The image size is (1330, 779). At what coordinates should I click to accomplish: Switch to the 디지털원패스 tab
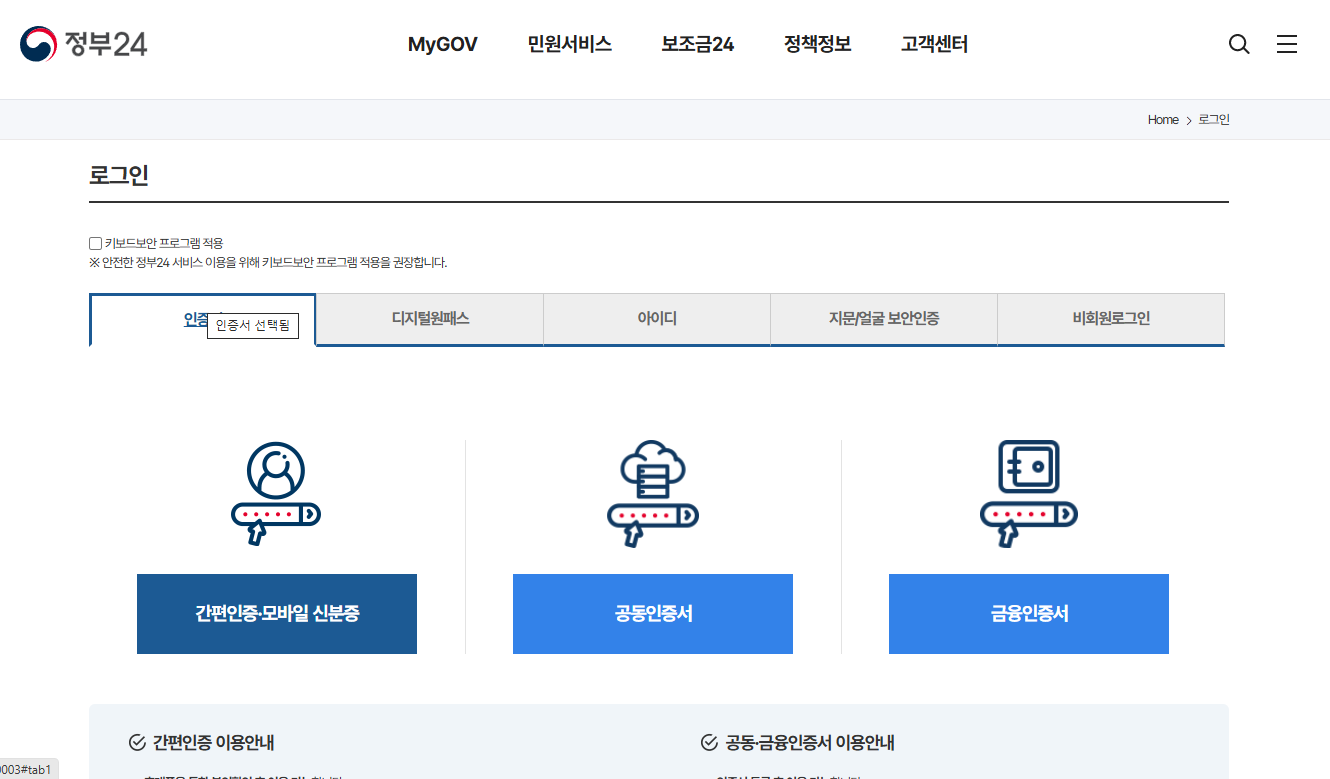[429, 319]
